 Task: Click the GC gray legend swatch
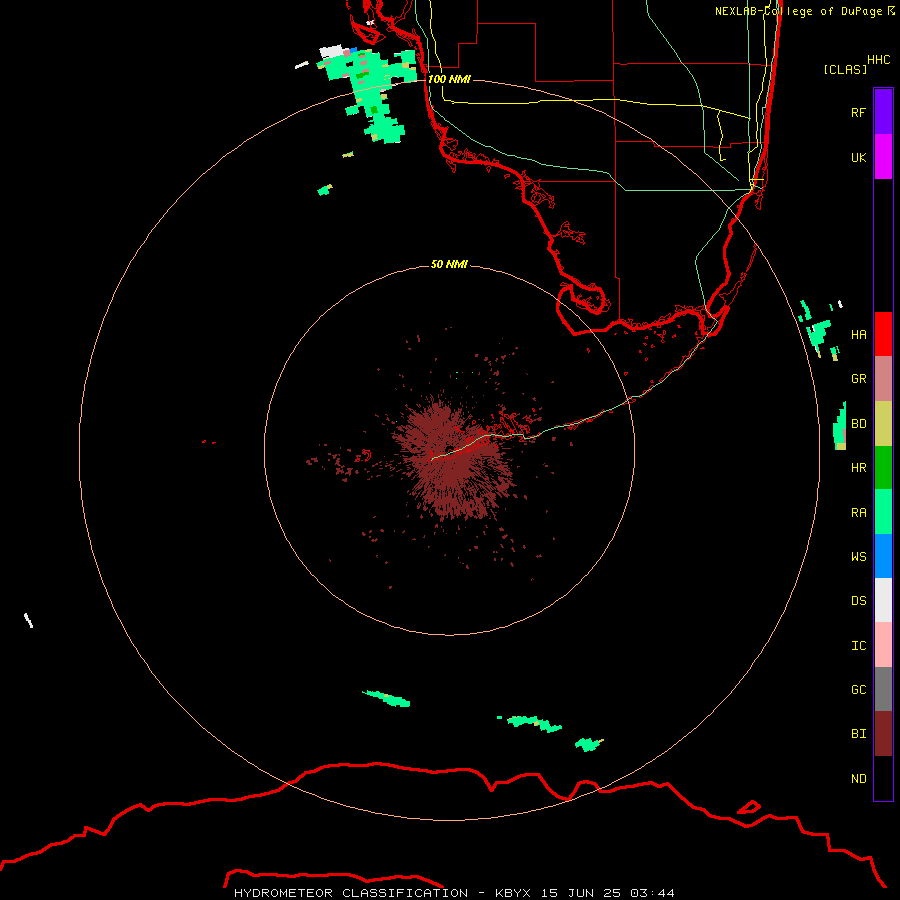883,689
